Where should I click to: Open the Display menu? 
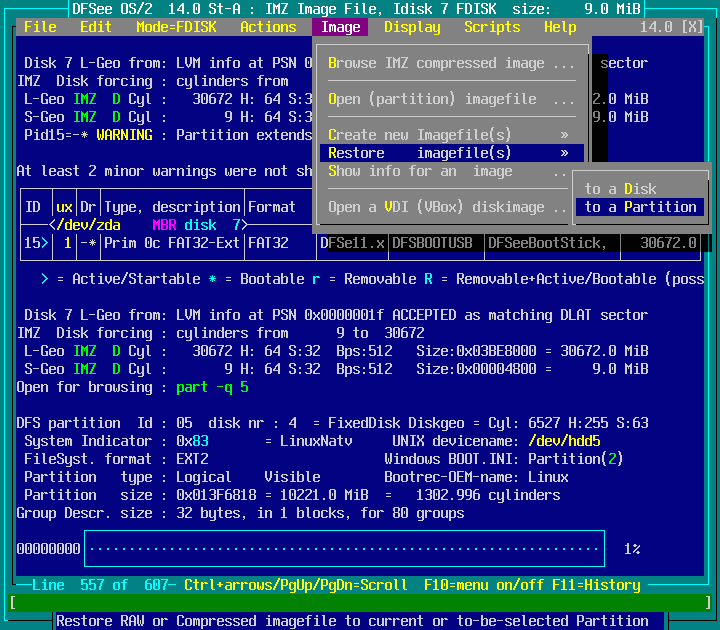click(x=412, y=27)
